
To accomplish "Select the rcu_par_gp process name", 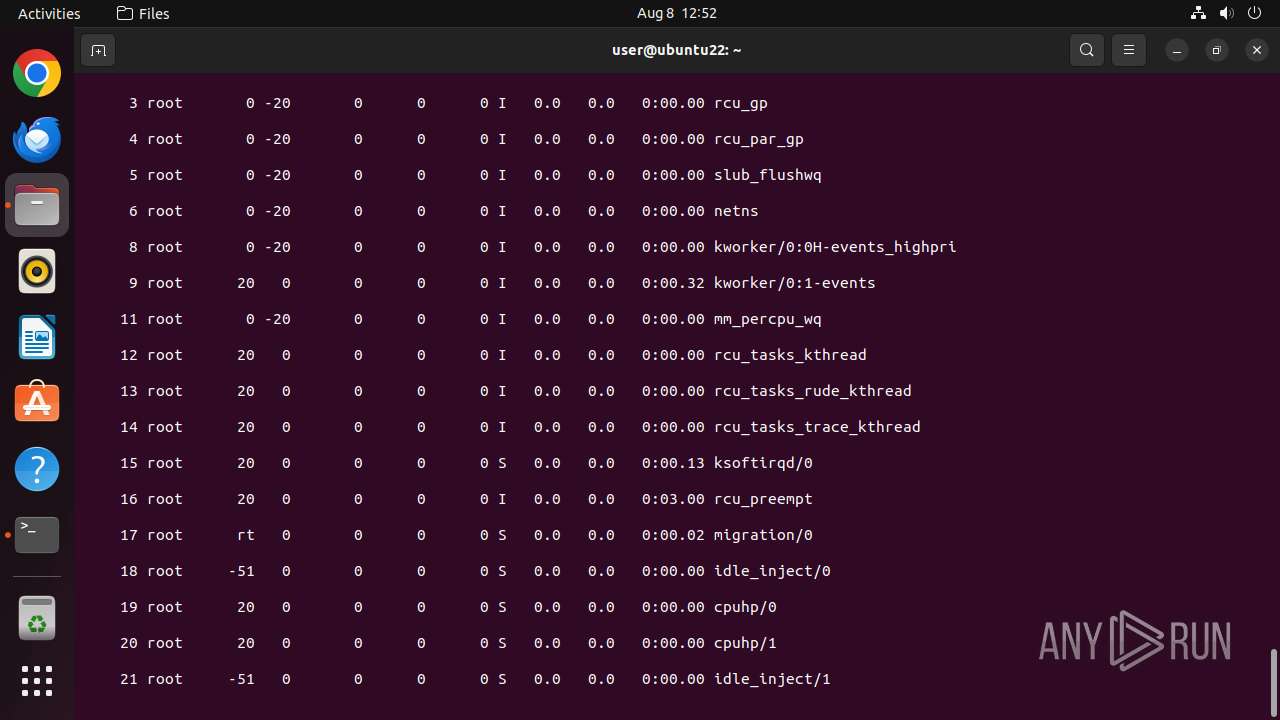I will (759, 139).
